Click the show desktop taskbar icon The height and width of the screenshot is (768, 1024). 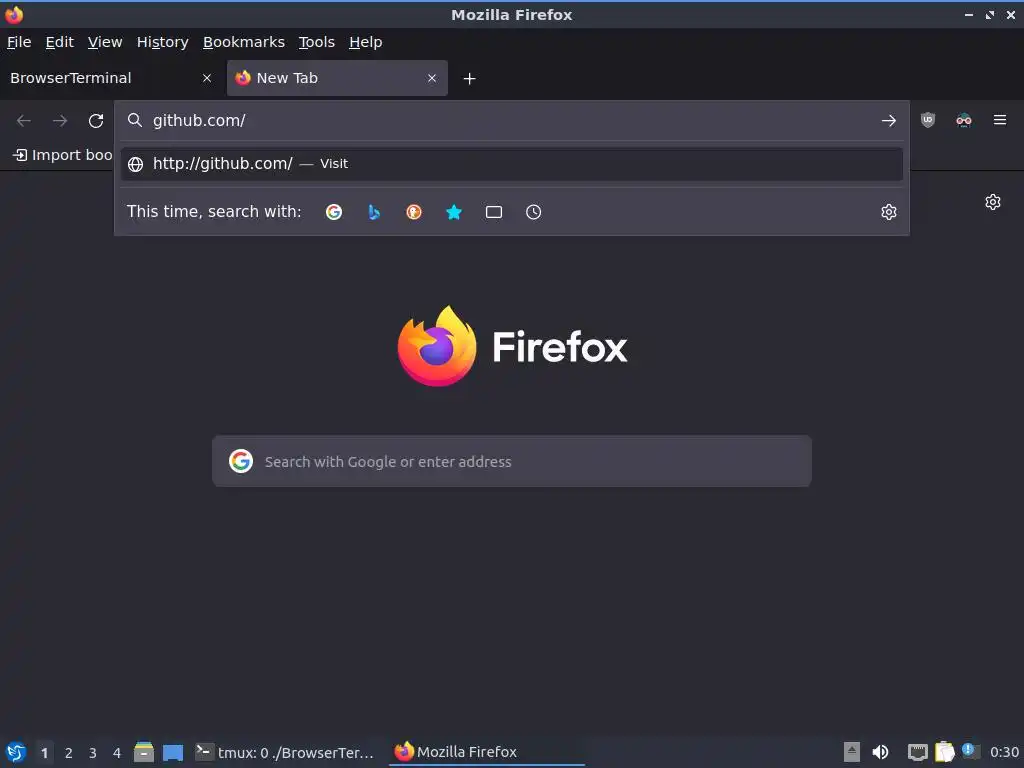click(x=173, y=752)
